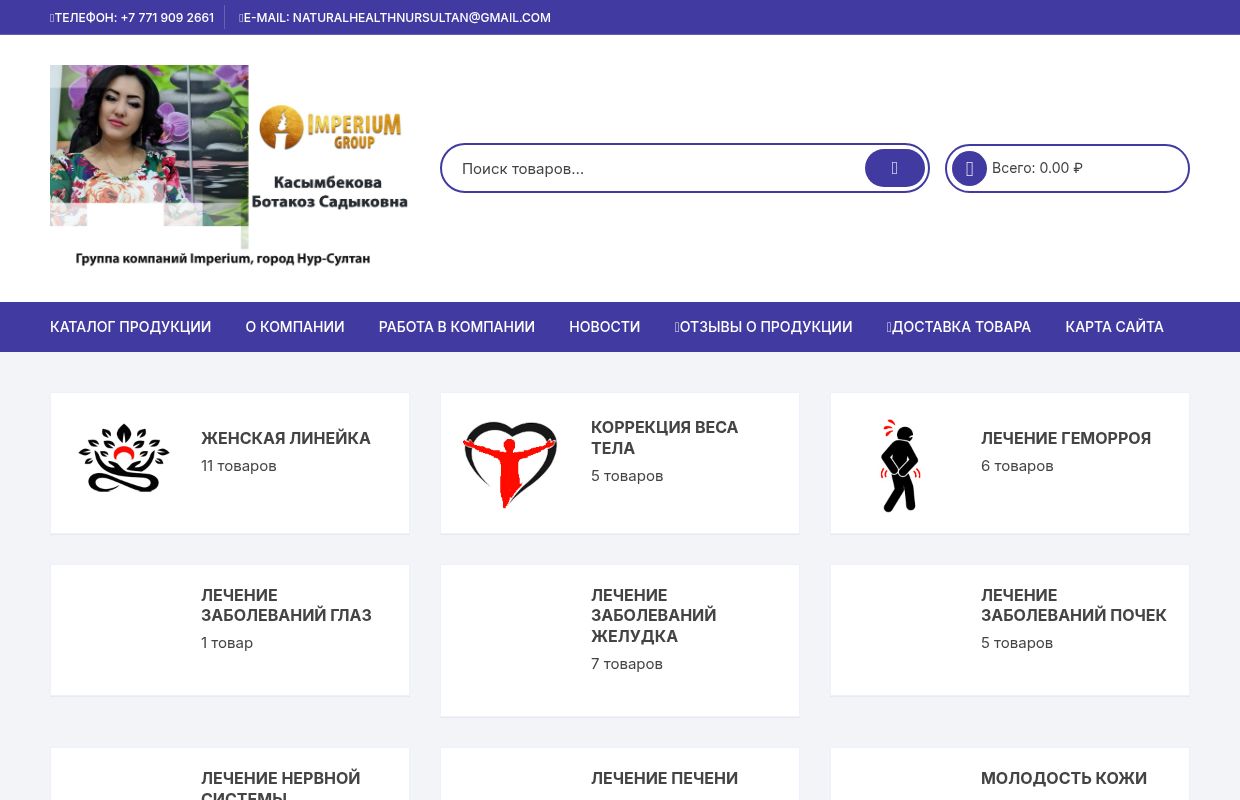Open the ЛЕЧЕНИЕ ЗАБОЛЕВАНИЙ ГЛАЗ category
Viewport: 1240px width, 800px height.
coord(286,605)
